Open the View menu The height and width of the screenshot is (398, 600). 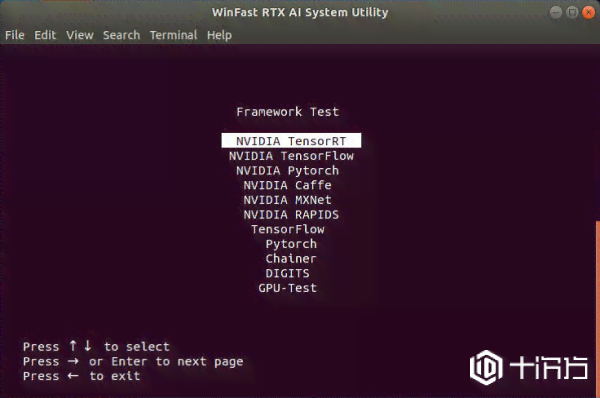80,35
